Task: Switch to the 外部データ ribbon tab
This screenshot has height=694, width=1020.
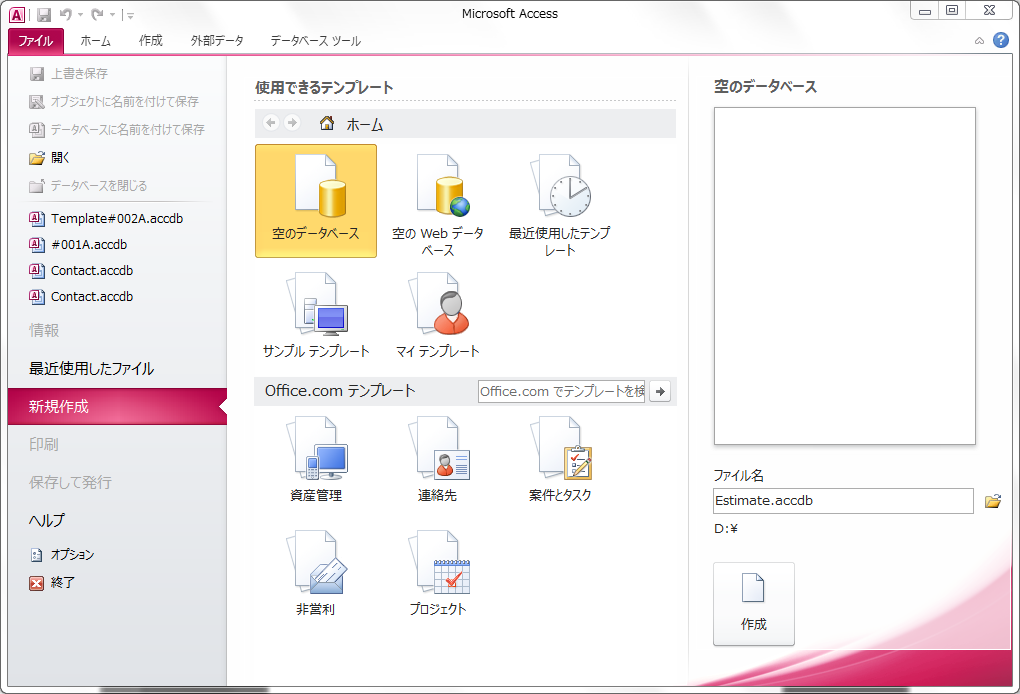Action: 217,41
